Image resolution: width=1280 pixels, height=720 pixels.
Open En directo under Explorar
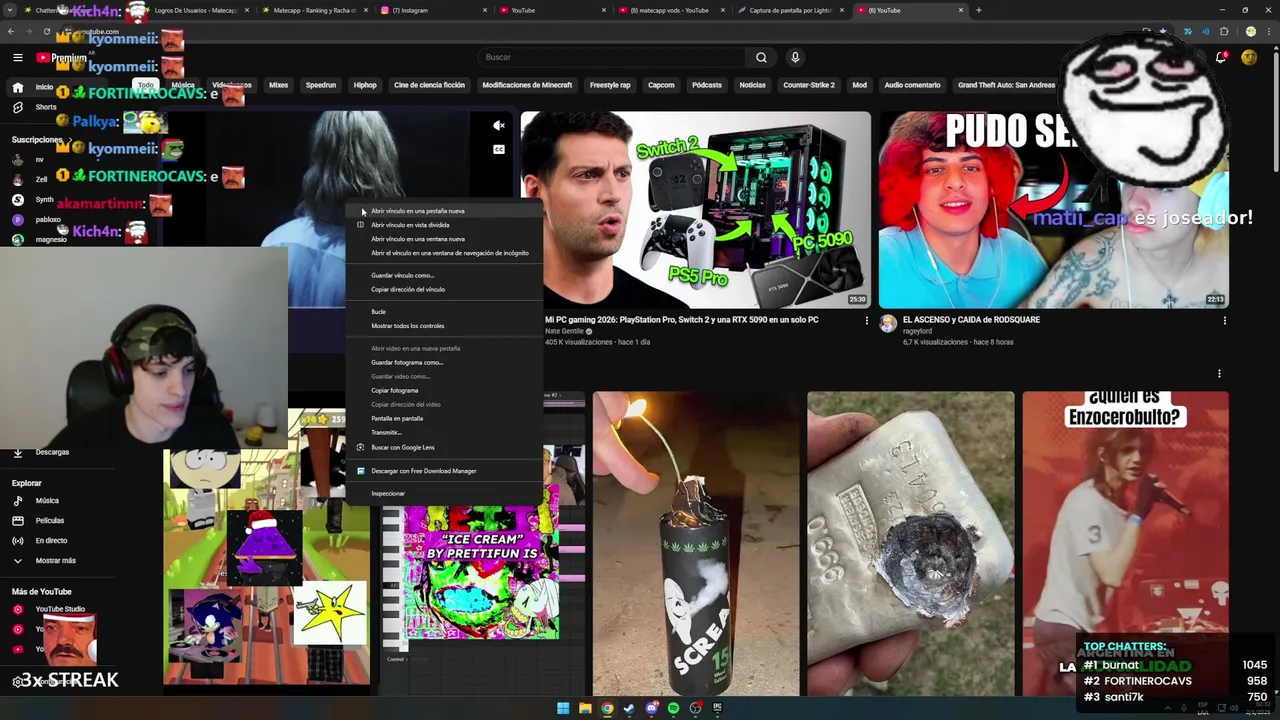click(x=51, y=540)
